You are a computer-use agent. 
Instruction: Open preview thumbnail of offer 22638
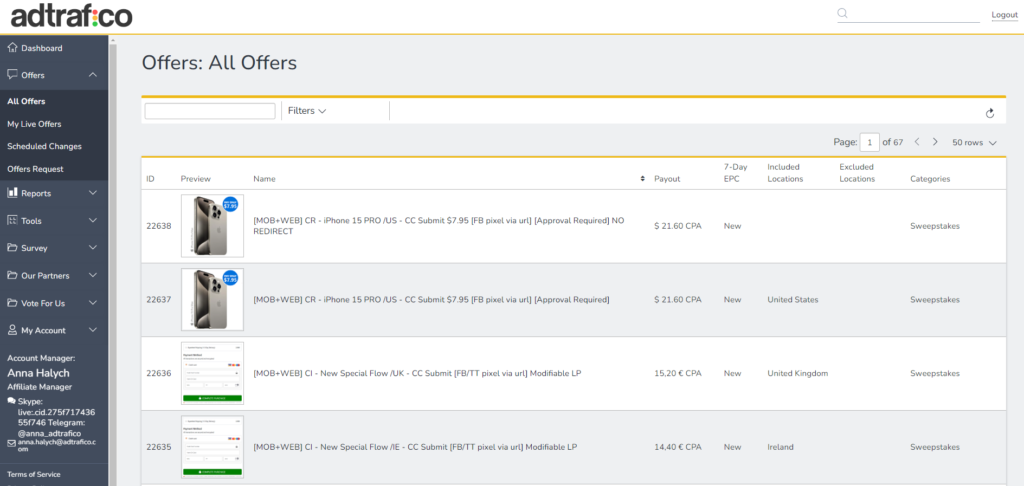[x=212, y=226]
